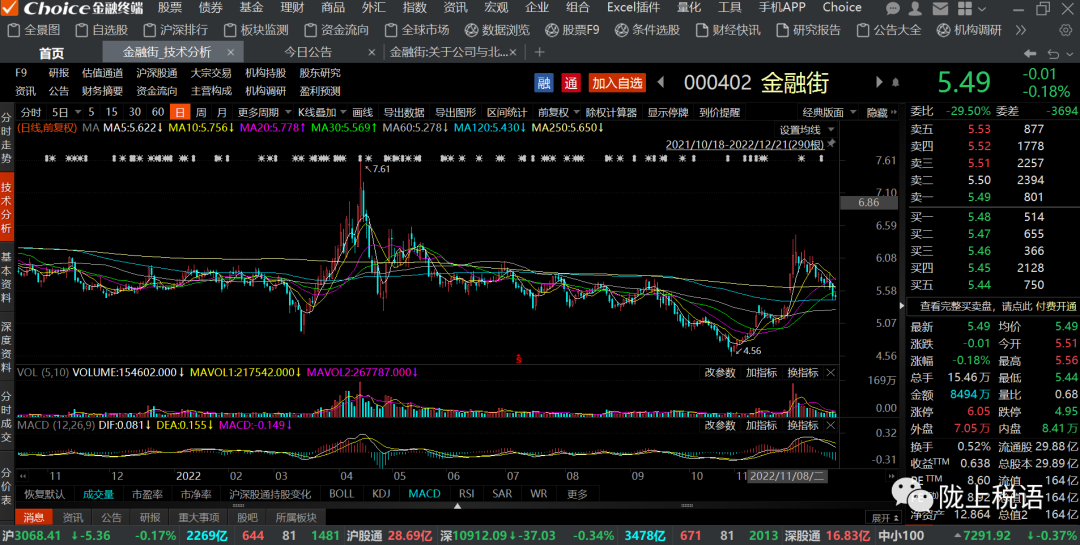The width and height of the screenshot is (1080, 545).
Task: Click the price alert bell icon
Action: click(x=895, y=83)
